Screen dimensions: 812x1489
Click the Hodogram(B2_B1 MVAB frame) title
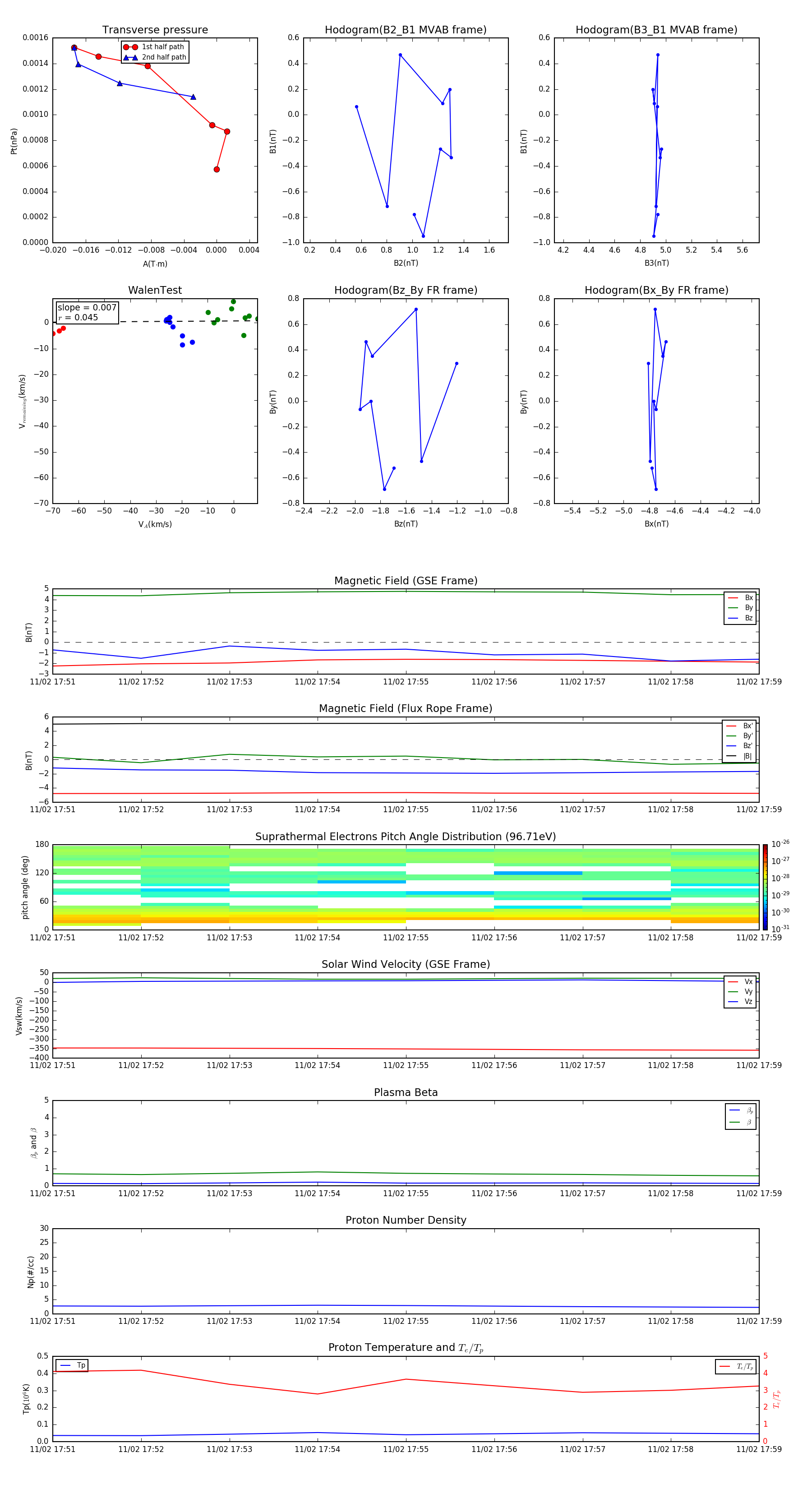[406, 29]
